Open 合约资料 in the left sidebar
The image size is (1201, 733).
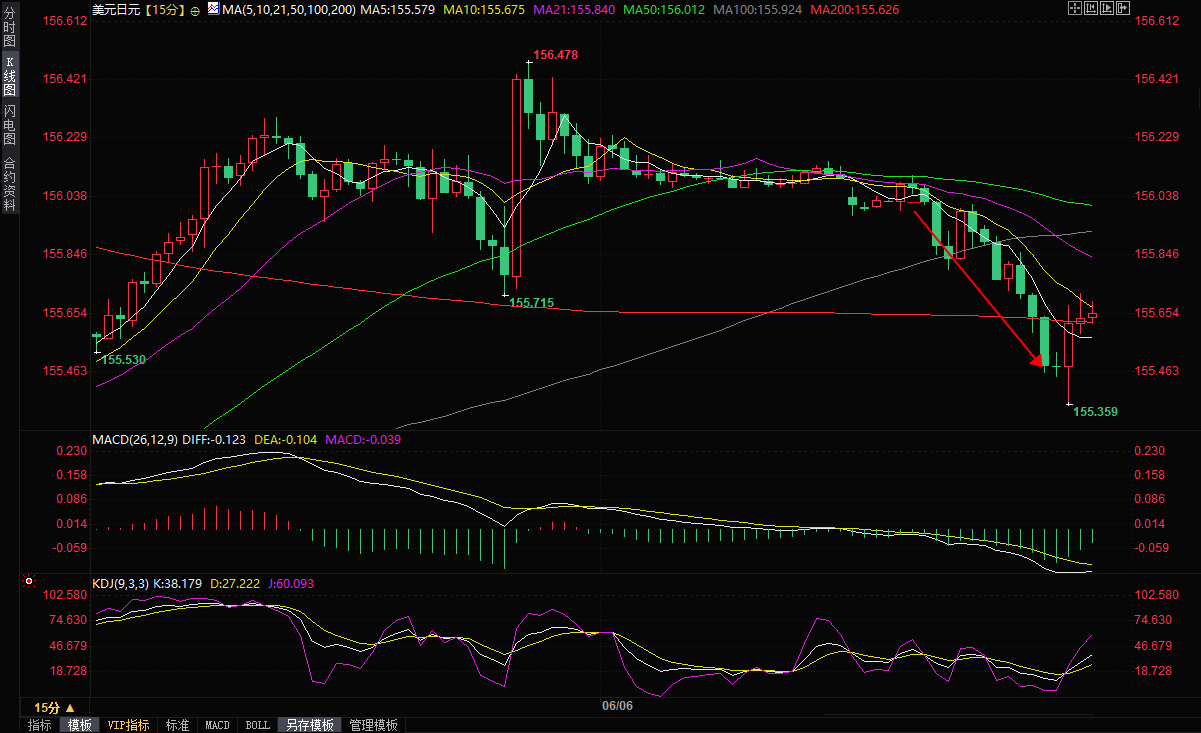9,183
